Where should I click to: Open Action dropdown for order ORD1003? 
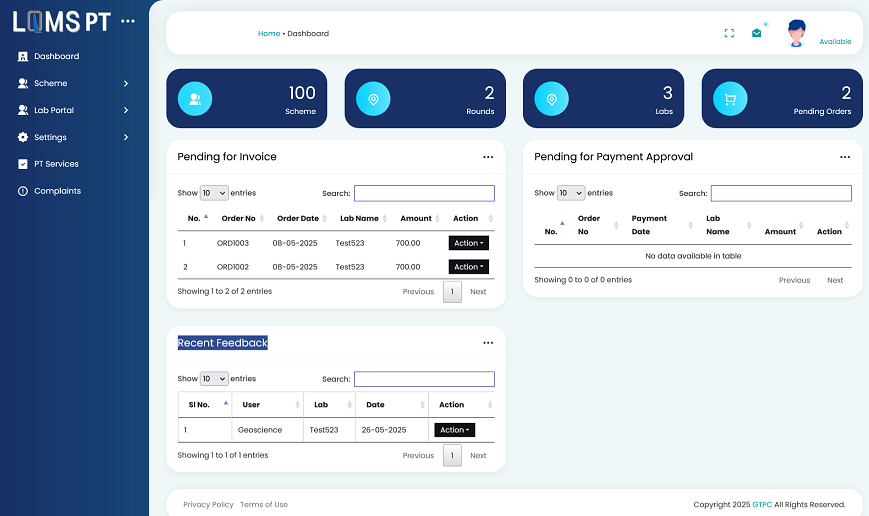[468, 243]
